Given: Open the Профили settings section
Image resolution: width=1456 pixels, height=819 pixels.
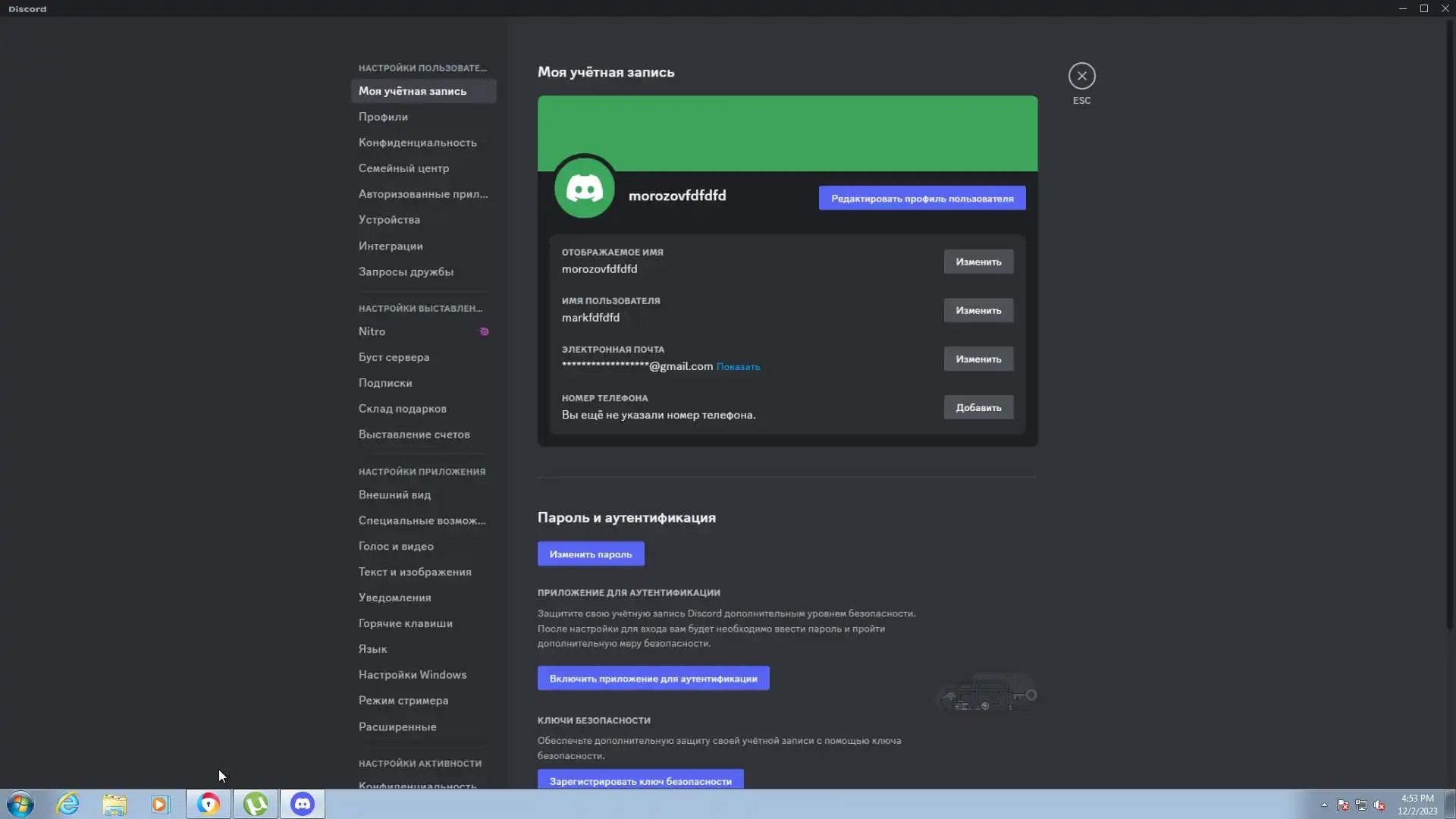Looking at the screenshot, I should tap(383, 117).
